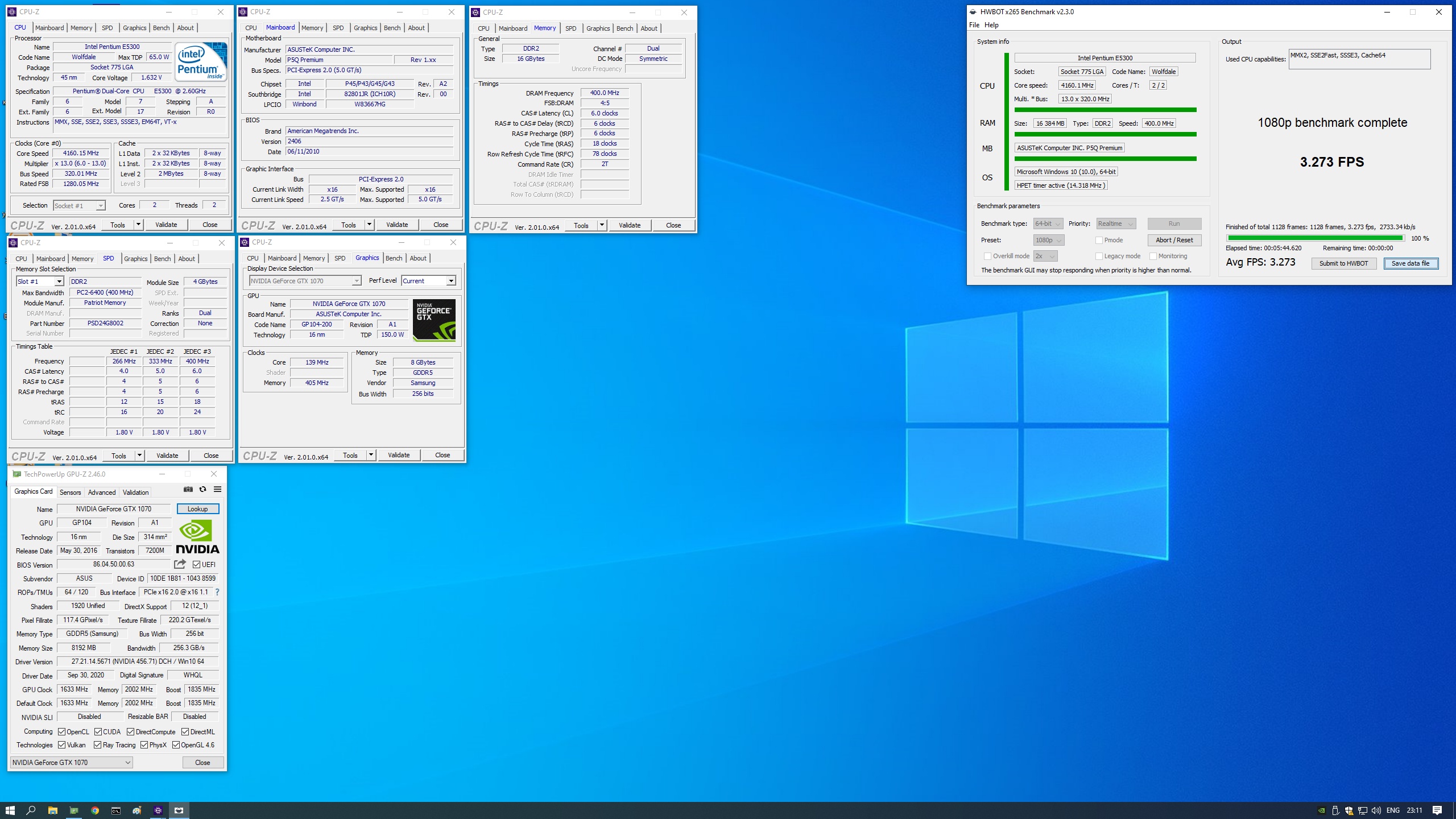Click the HWBOT x265 taskbar icon
1456x819 pixels.
click(179, 810)
